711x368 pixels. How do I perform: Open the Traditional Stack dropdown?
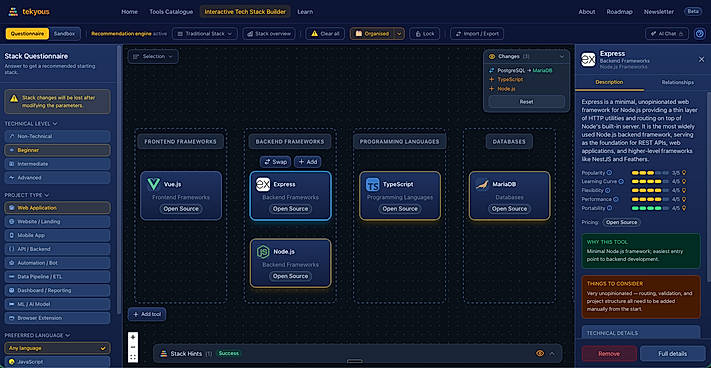point(205,34)
